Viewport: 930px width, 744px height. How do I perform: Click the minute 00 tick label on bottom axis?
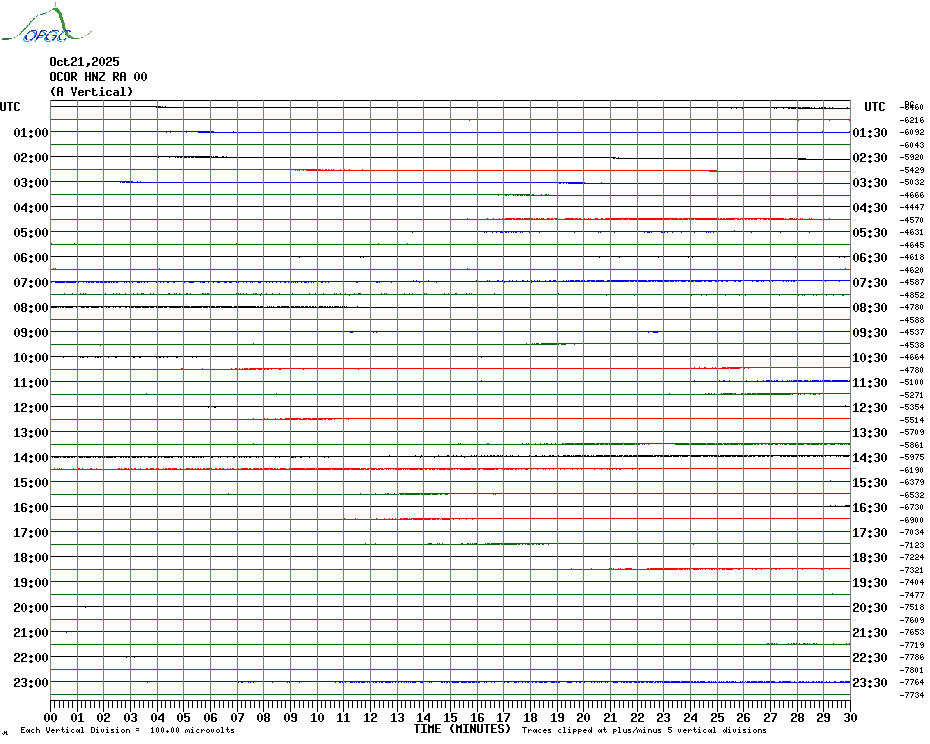pos(51,718)
